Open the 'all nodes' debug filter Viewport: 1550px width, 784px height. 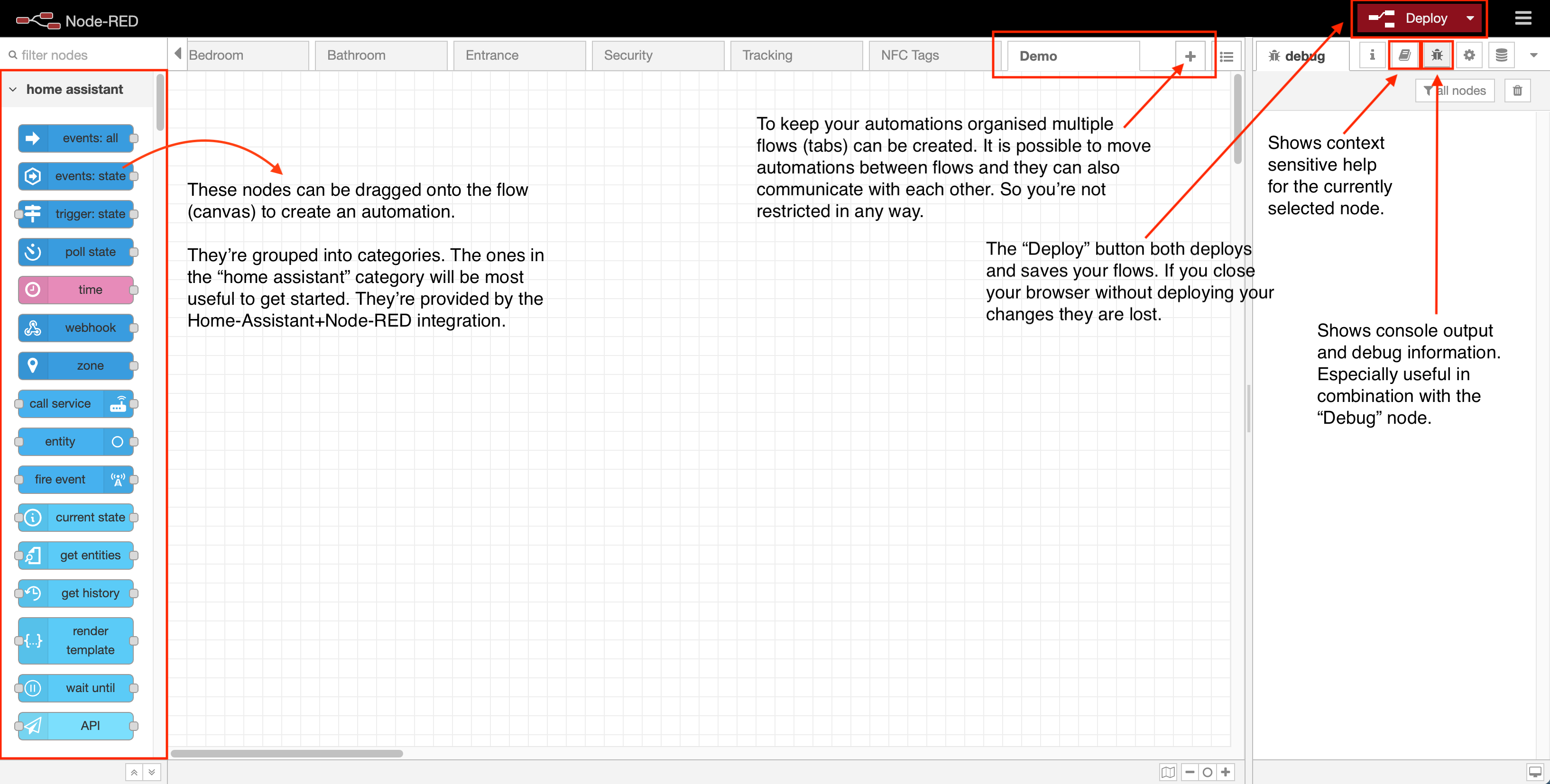click(1454, 91)
